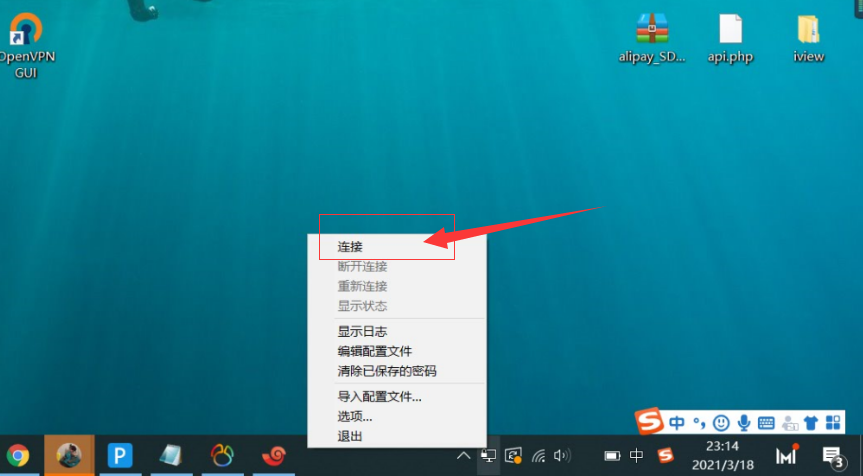Screen dimensions: 863x476
Task: Click the Sogou microphone voice input icon
Action: [x=743, y=423]
